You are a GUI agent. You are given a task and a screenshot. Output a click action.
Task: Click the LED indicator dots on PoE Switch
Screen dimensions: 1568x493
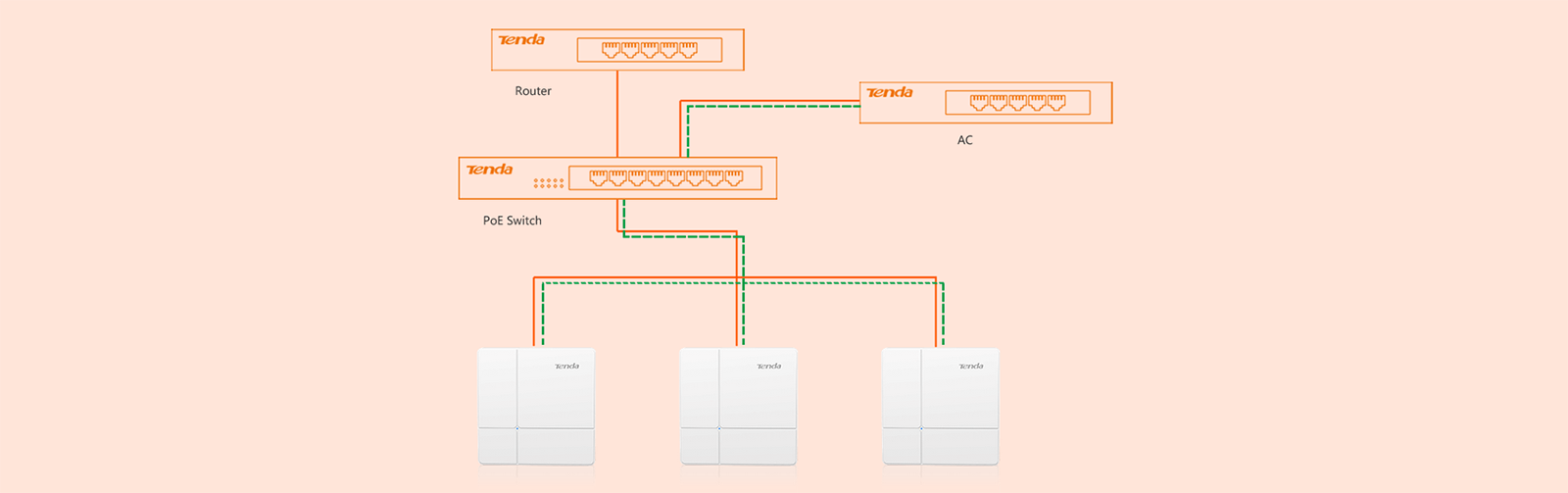[549, 182]
